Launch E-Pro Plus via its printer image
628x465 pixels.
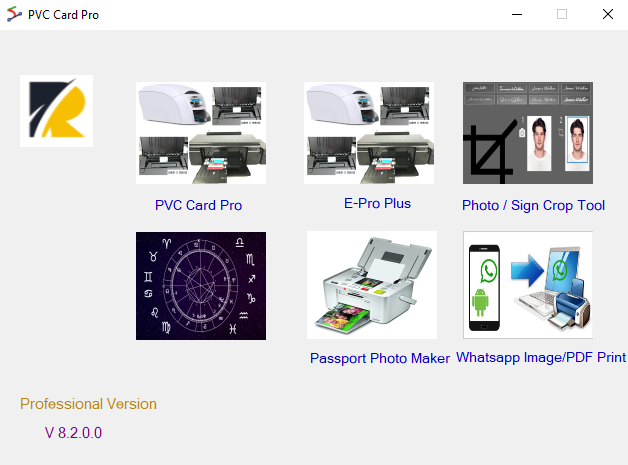(x=369, y=133)
